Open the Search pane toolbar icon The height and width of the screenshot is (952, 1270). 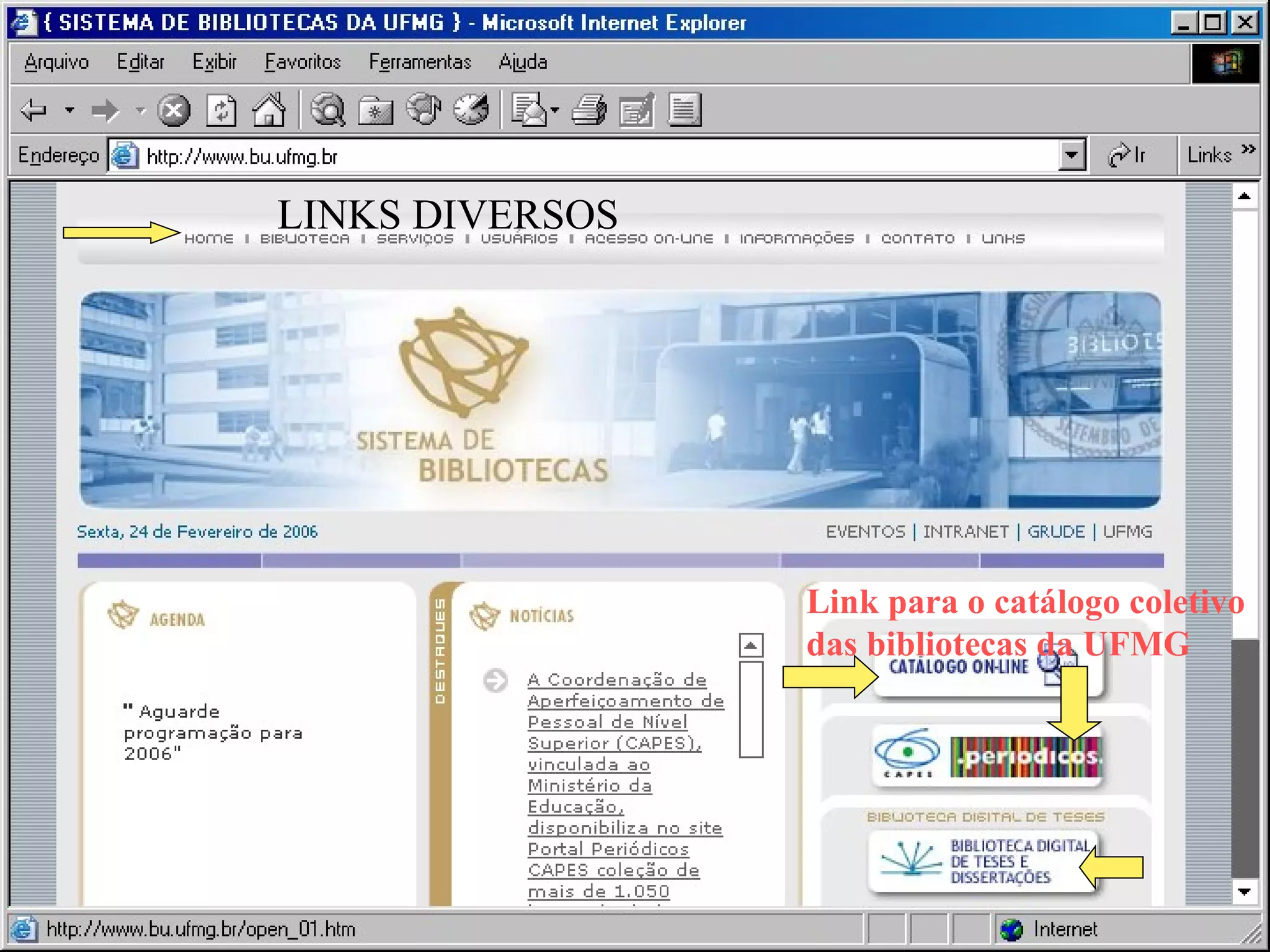pyautogui.click(x=327, y=110)
